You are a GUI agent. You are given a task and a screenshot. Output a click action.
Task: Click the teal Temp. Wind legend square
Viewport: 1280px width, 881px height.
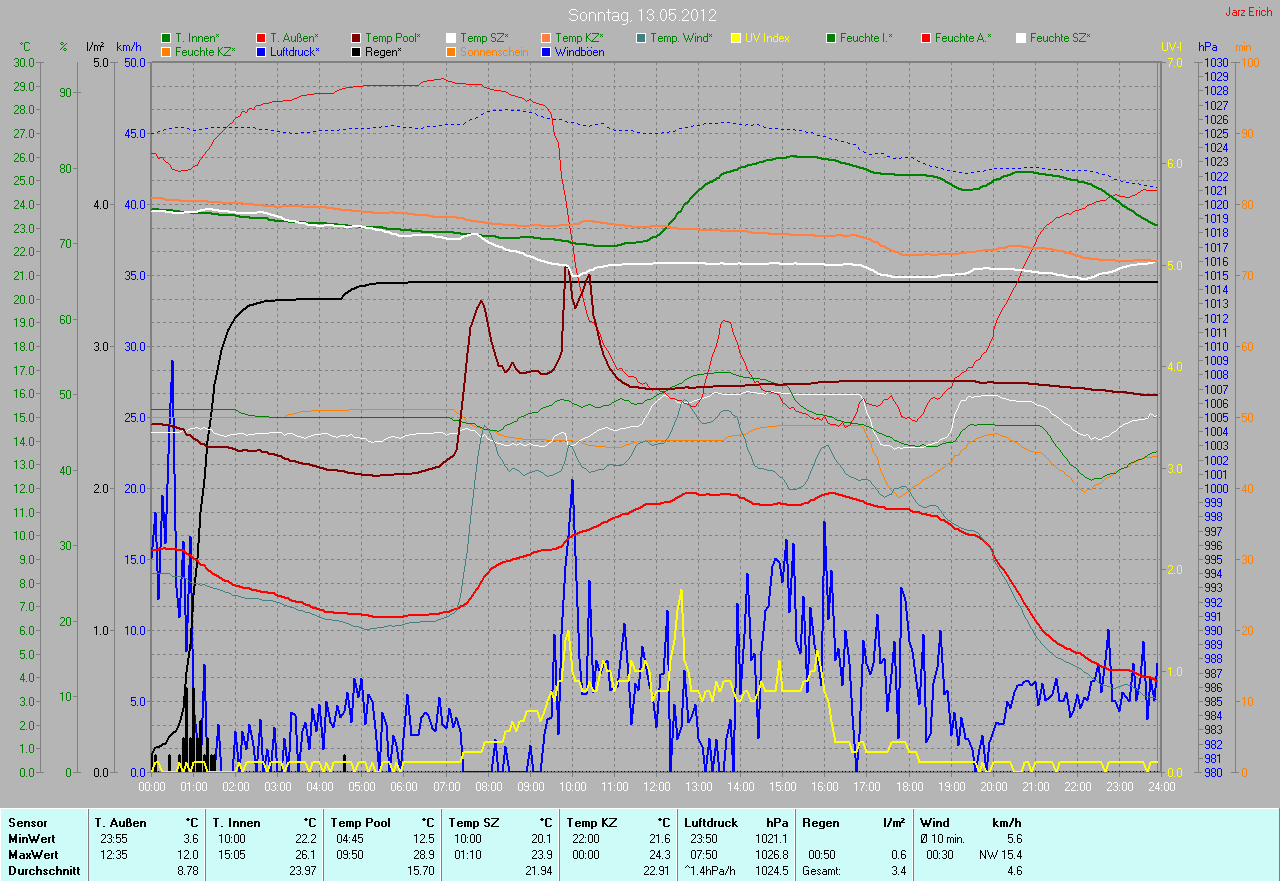[x=641, y=38]
